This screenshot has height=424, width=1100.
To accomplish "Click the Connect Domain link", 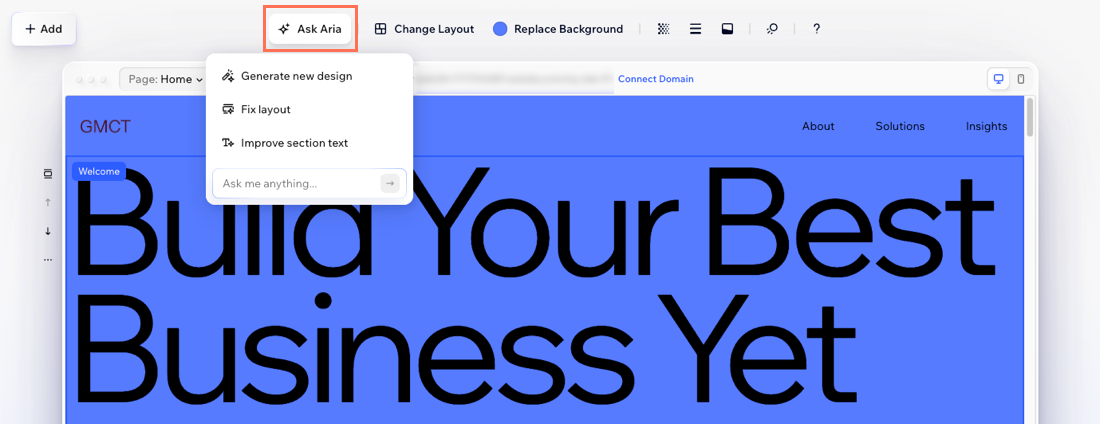I will pyautogui.click(x=655, y=79).
